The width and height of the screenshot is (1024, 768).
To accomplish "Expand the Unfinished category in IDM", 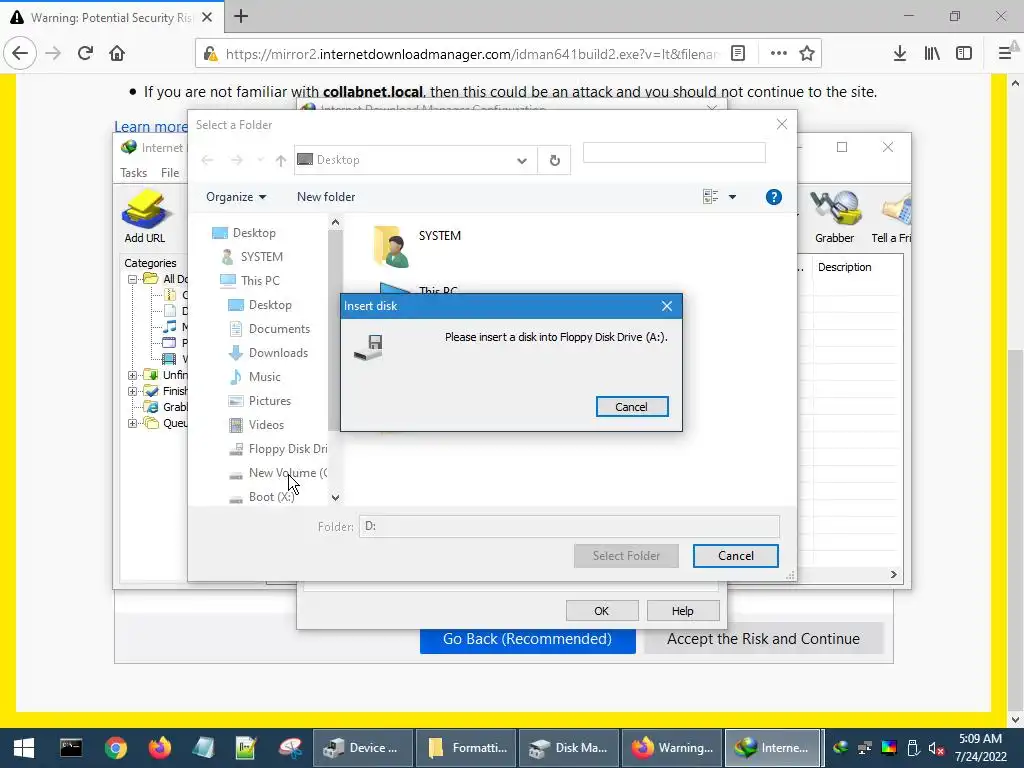I will click(x=132, y=375).
